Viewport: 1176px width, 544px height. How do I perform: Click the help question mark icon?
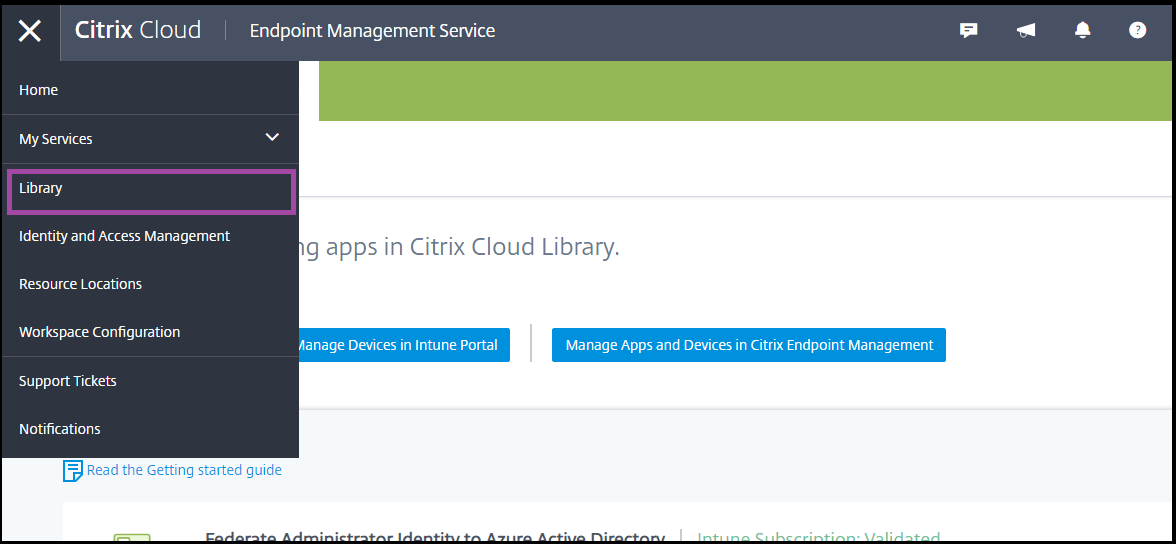pos(1137,30)
